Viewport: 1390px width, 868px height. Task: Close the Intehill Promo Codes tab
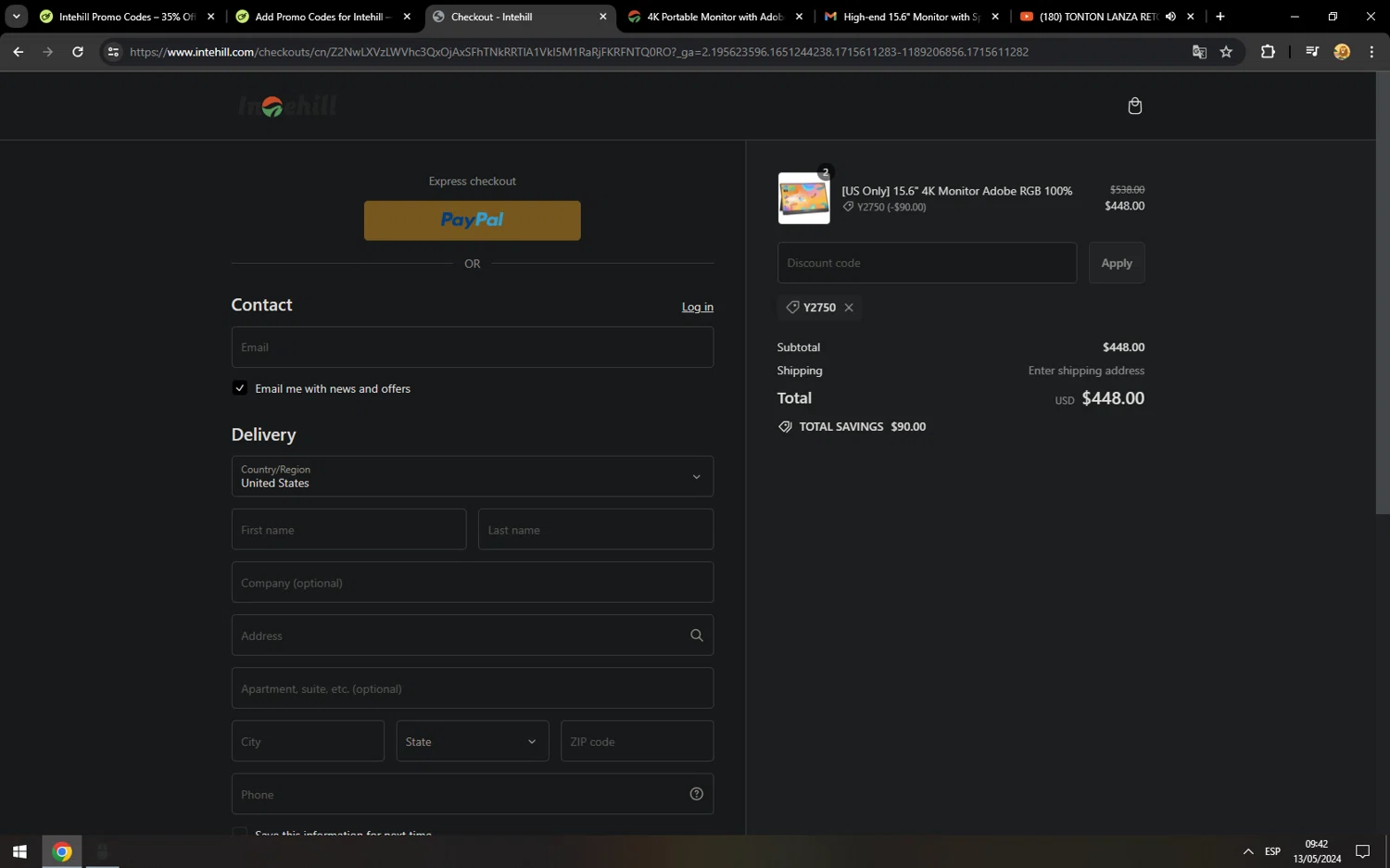tap(211, 17)
